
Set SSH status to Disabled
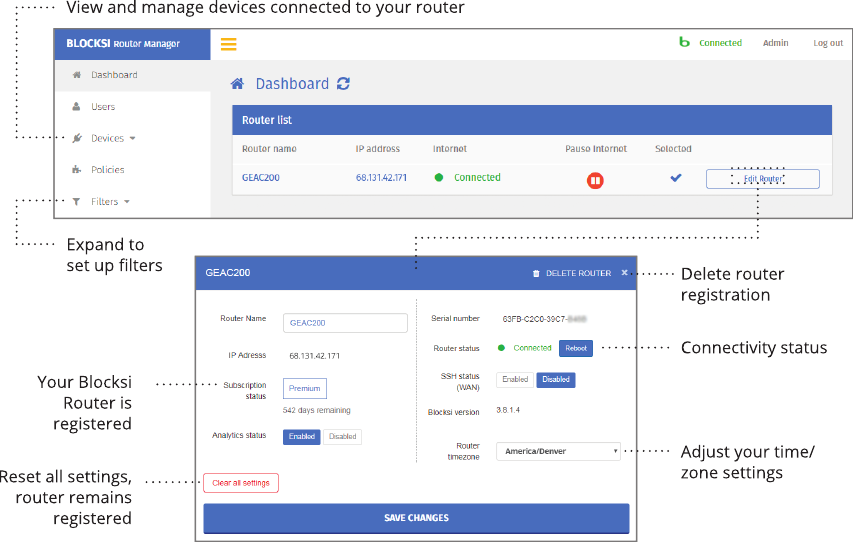tap(555, 379)
